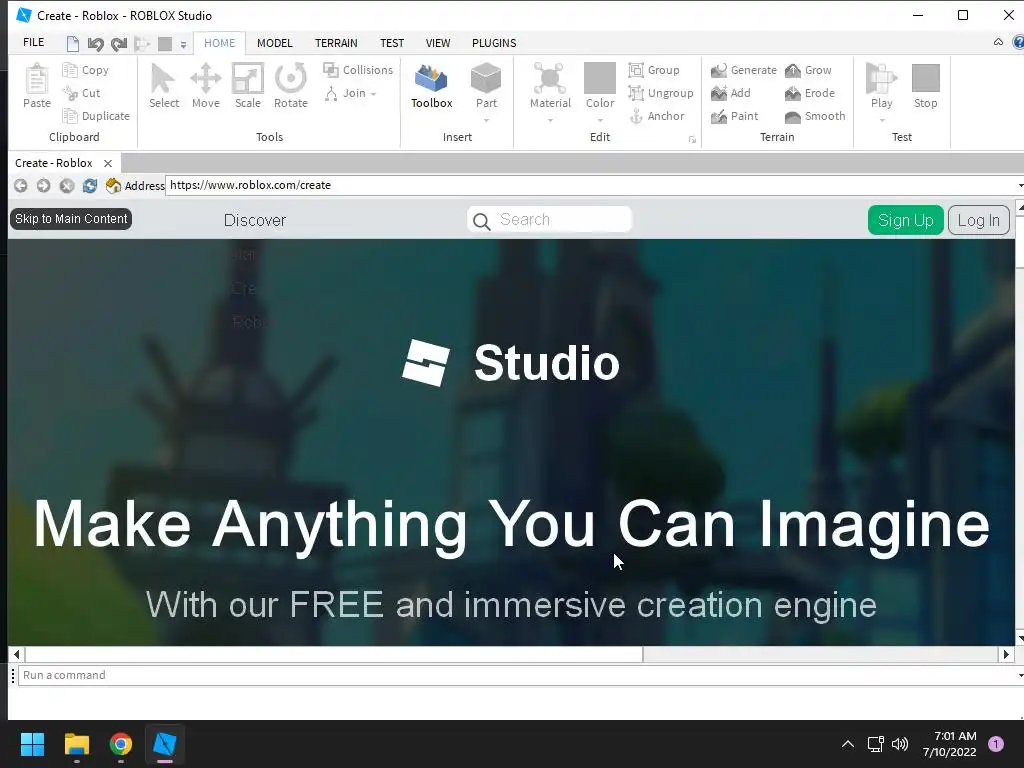Screen dimensions: 1024x768
Task: Click the Undo icon in quick access
Action: coord(96,44)
